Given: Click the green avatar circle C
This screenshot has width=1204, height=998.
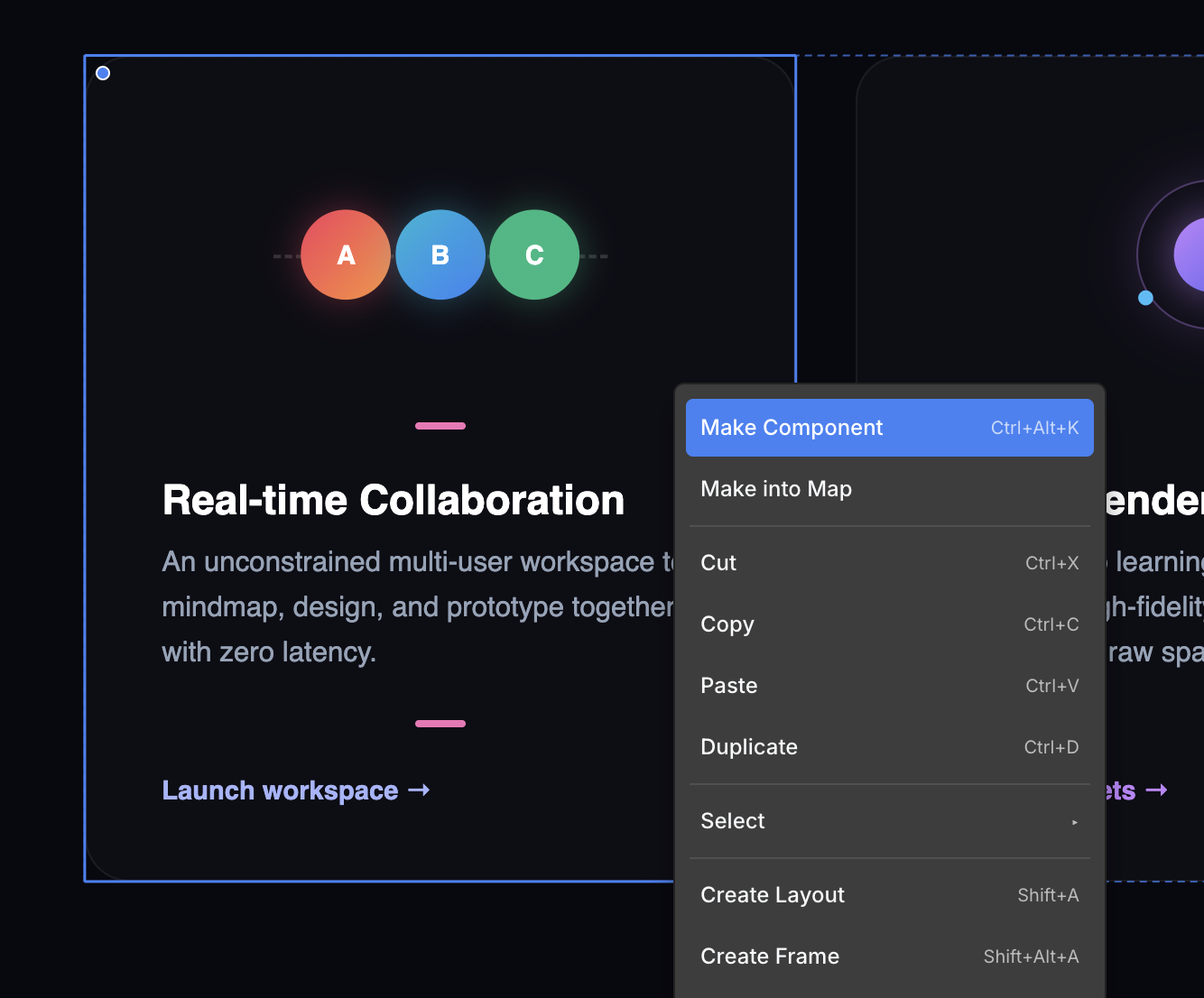Looking at the screenshot, I should (534, 254).
